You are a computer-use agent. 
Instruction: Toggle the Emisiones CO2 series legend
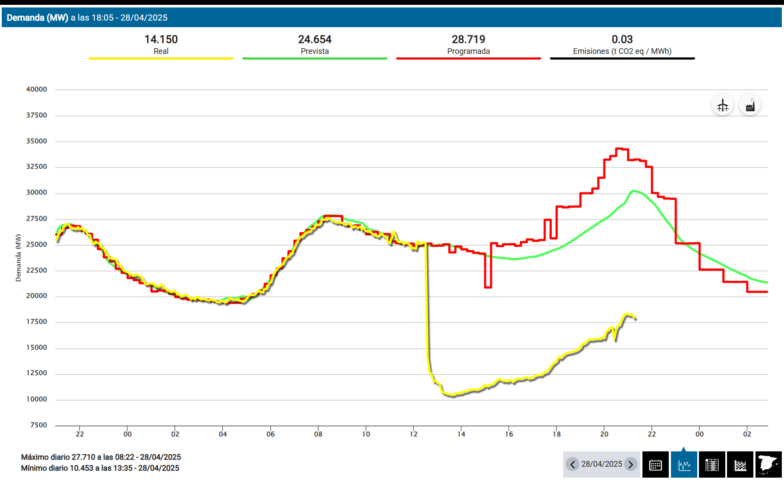click(622, 50)
